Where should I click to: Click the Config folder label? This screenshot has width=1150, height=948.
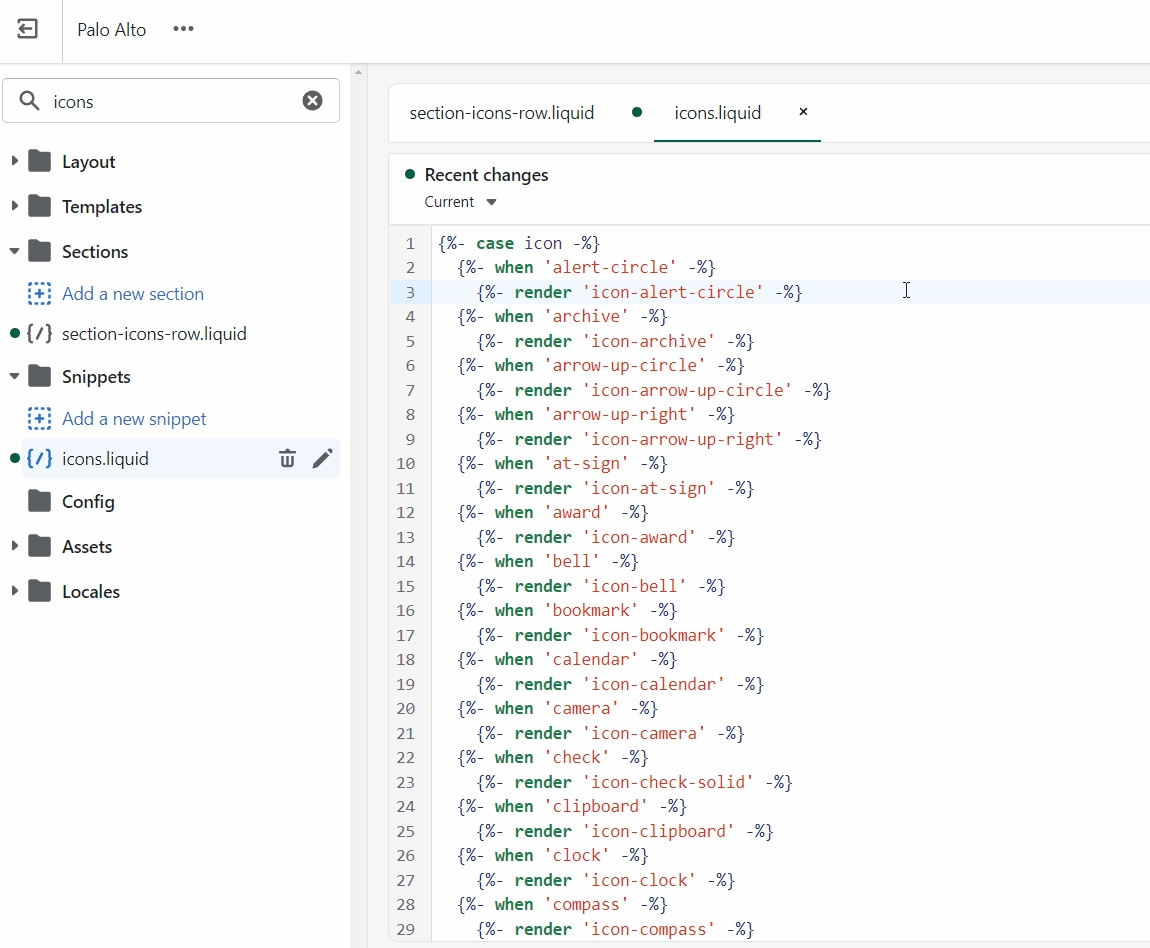pyautogui.click(x=88, y=501)
